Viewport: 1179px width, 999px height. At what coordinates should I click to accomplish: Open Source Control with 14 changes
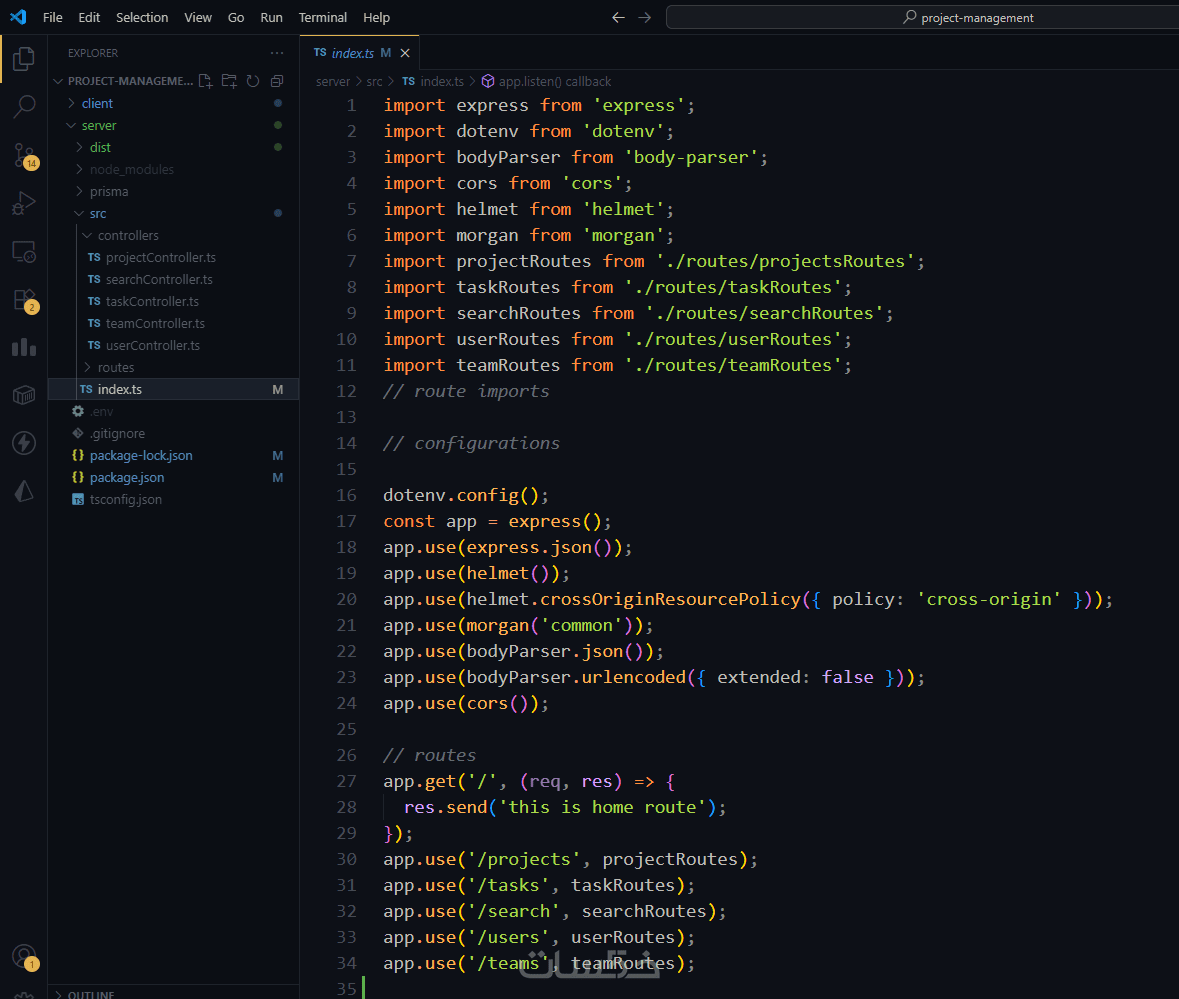click(x=24, y=155)
